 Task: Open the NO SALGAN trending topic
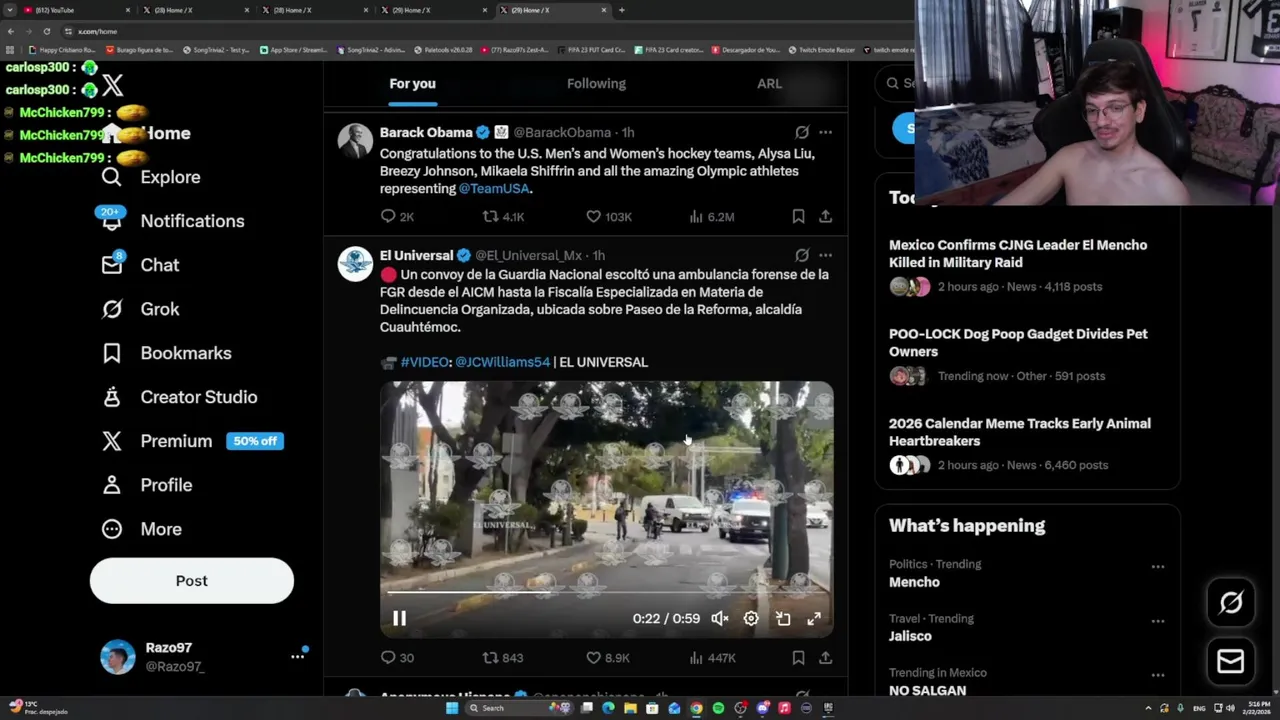click(927, 690)
